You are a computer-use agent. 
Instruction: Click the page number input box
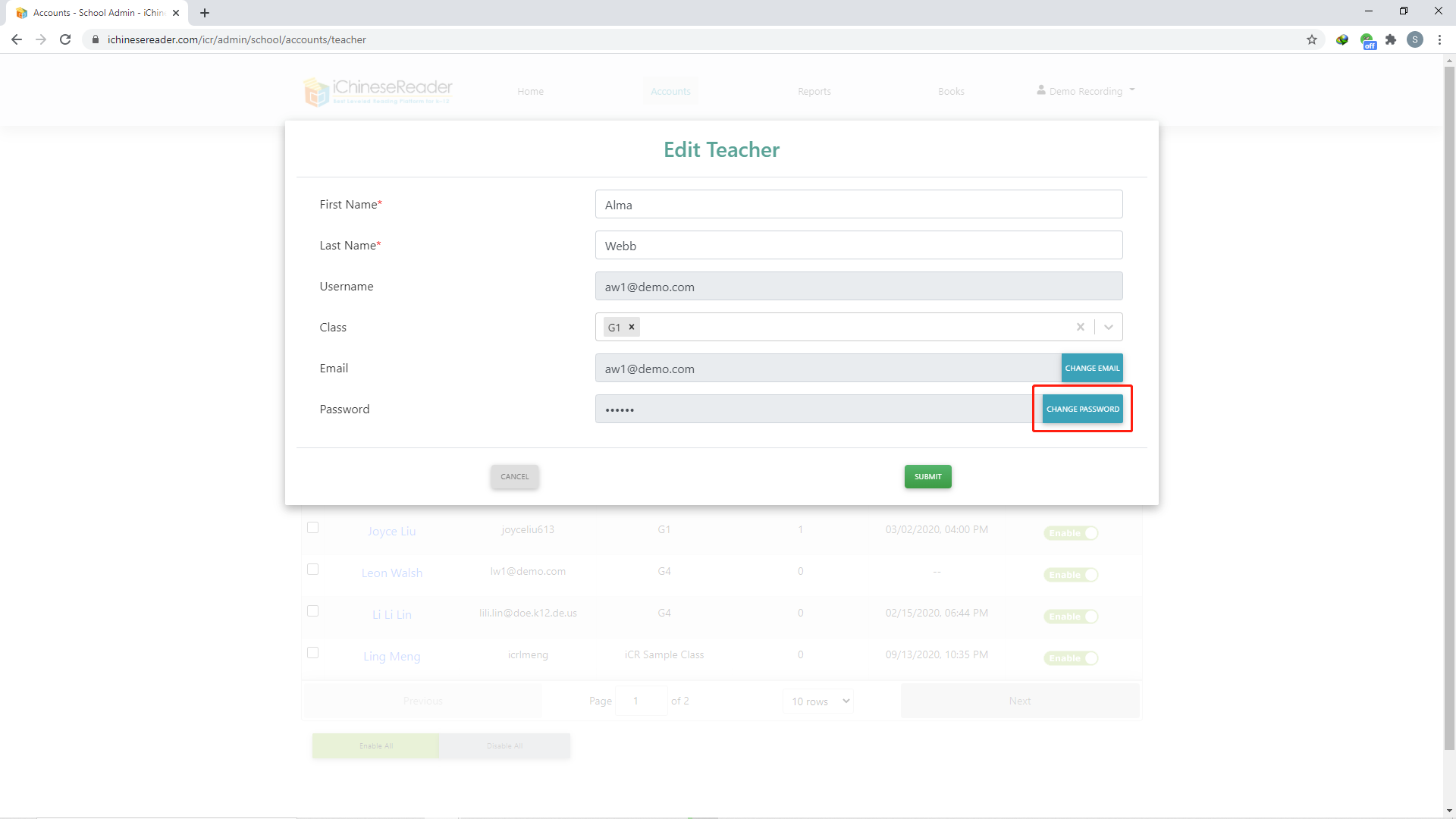click(x=642, y=701)
